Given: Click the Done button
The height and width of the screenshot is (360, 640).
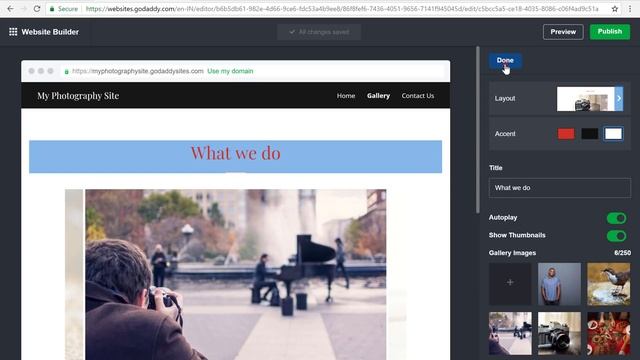Looking at the screenshot, I should pyautogui.click(x=505, y=60).
